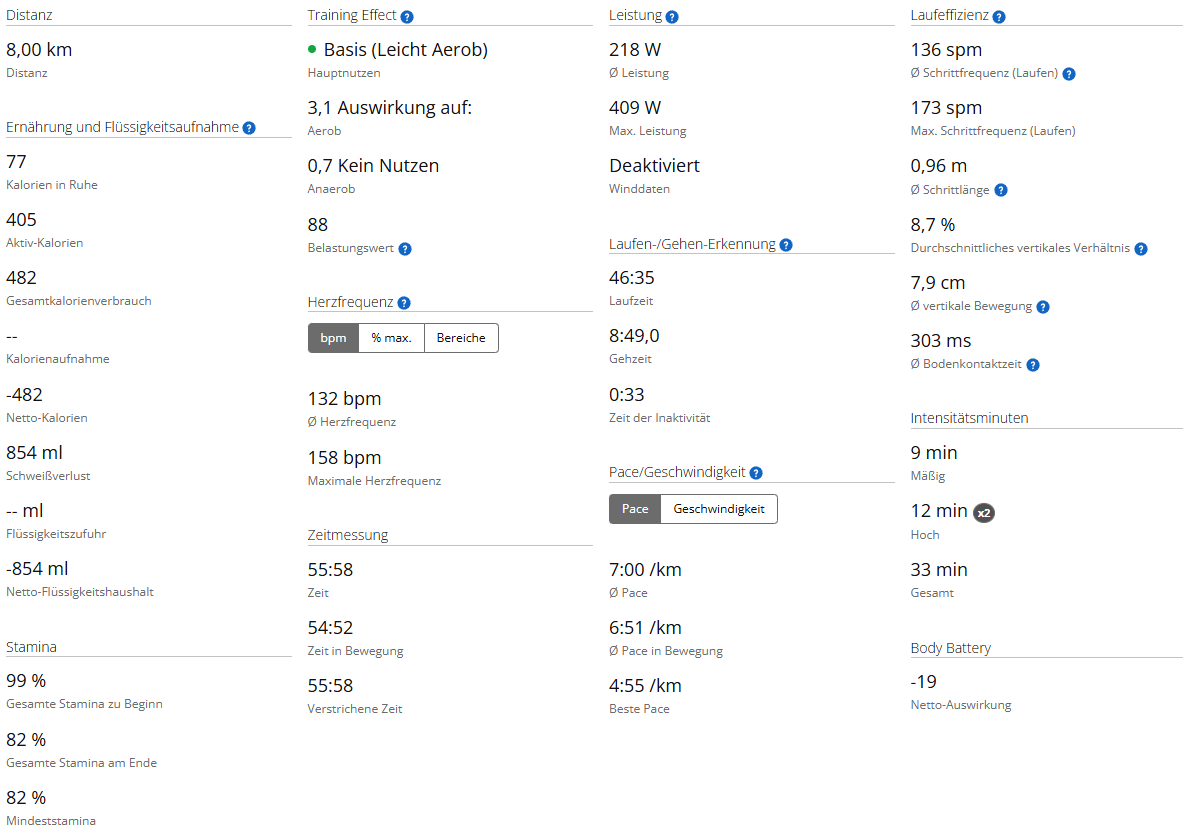This screenshot has height=829, width=1183.
Task: Switch to Geschwindigkeit display
Action: 719,509
